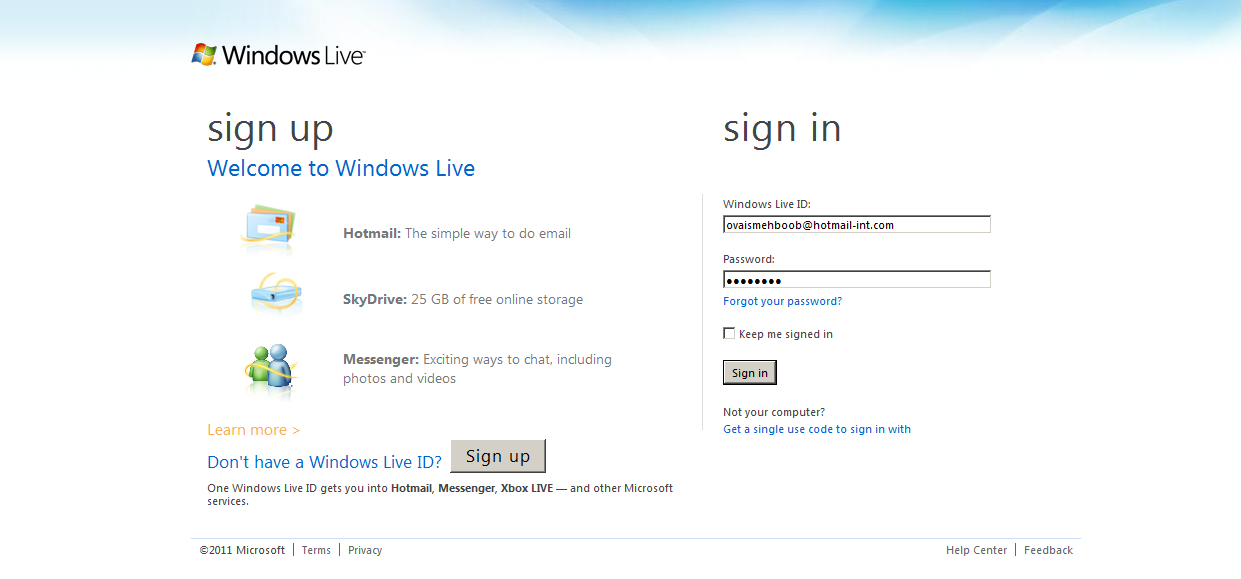The height and width of the screenshot is (579, 1241).
Task: Get a single use code link
Action: coord(816,429)
